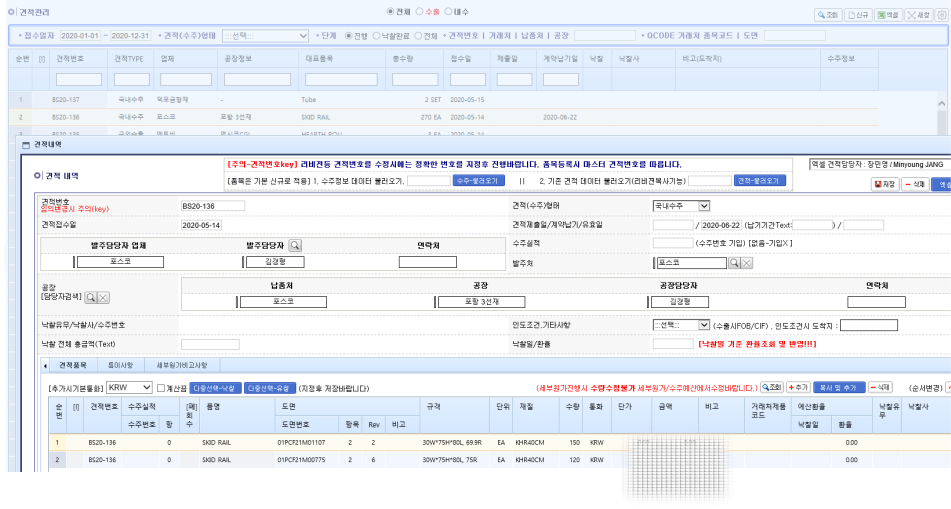951x509 pixels.
Task: Switch to the 특이사항 tab
Action: (x=120, y=365)
